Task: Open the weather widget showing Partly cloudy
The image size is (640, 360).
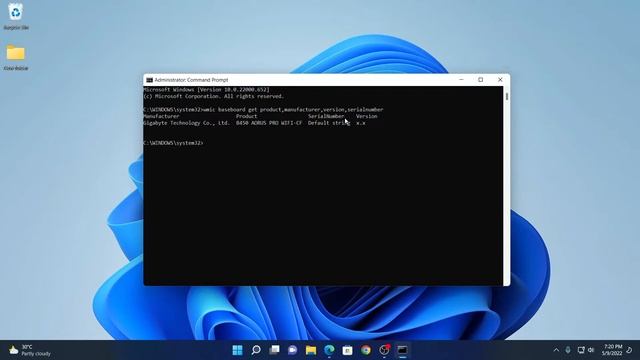Action: pos(30,350)
